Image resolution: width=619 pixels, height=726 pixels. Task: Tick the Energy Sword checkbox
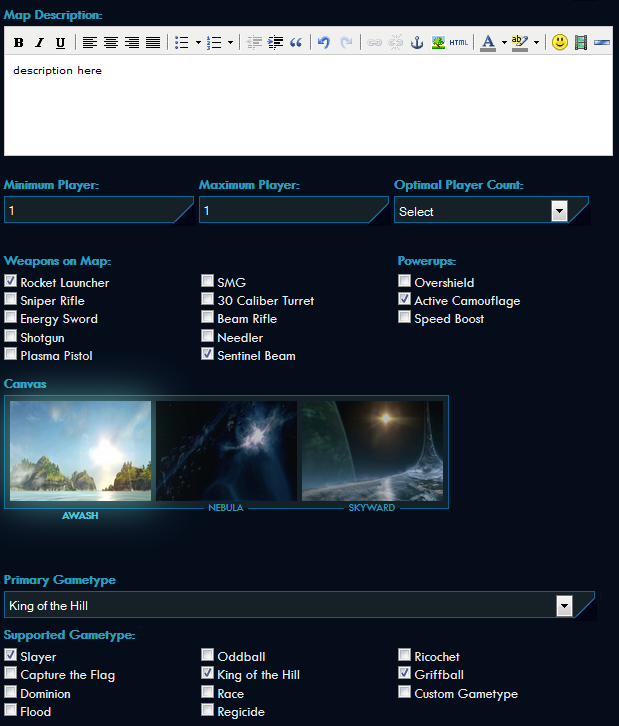click(11, 318)
